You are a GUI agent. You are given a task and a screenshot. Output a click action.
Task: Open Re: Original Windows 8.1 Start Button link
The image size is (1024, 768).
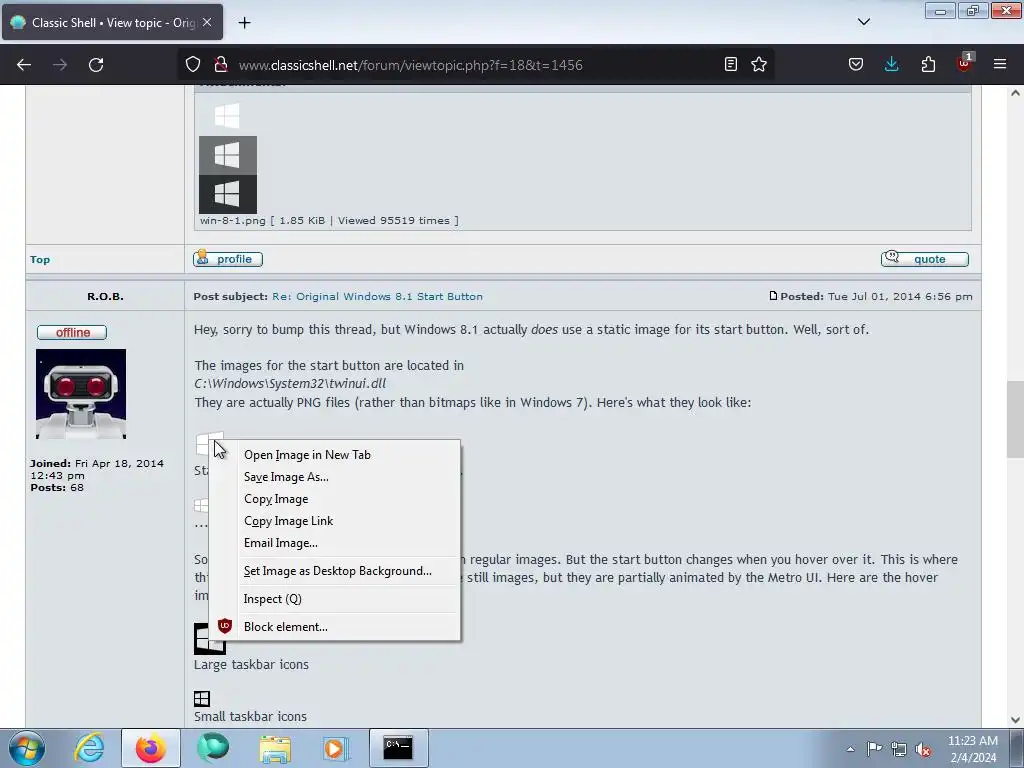(377, 296)
